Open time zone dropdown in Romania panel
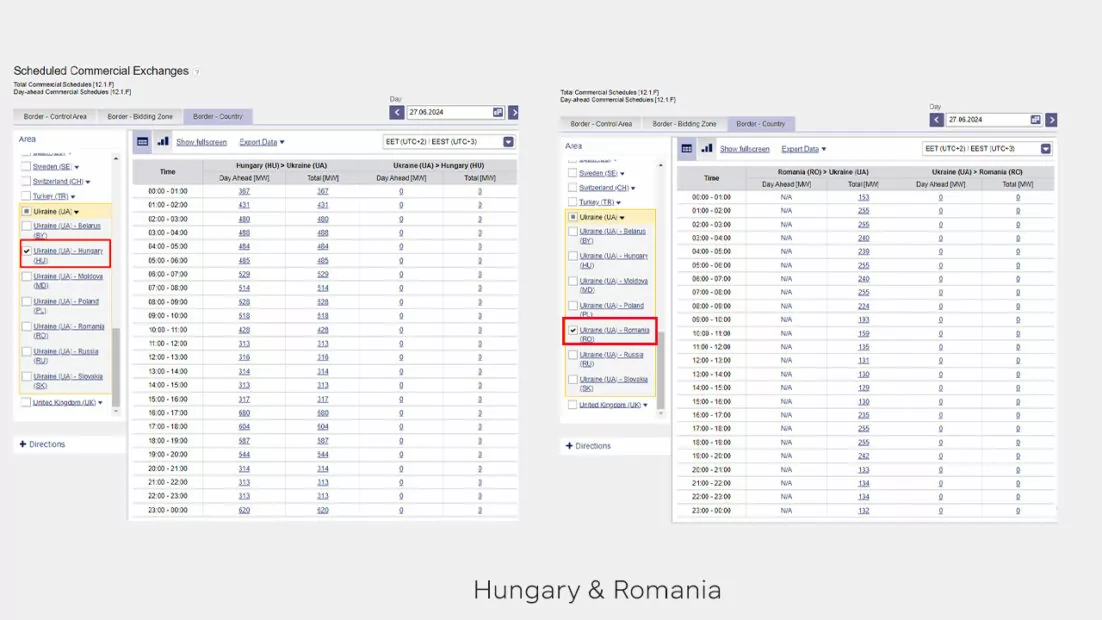 point(1046,149)
